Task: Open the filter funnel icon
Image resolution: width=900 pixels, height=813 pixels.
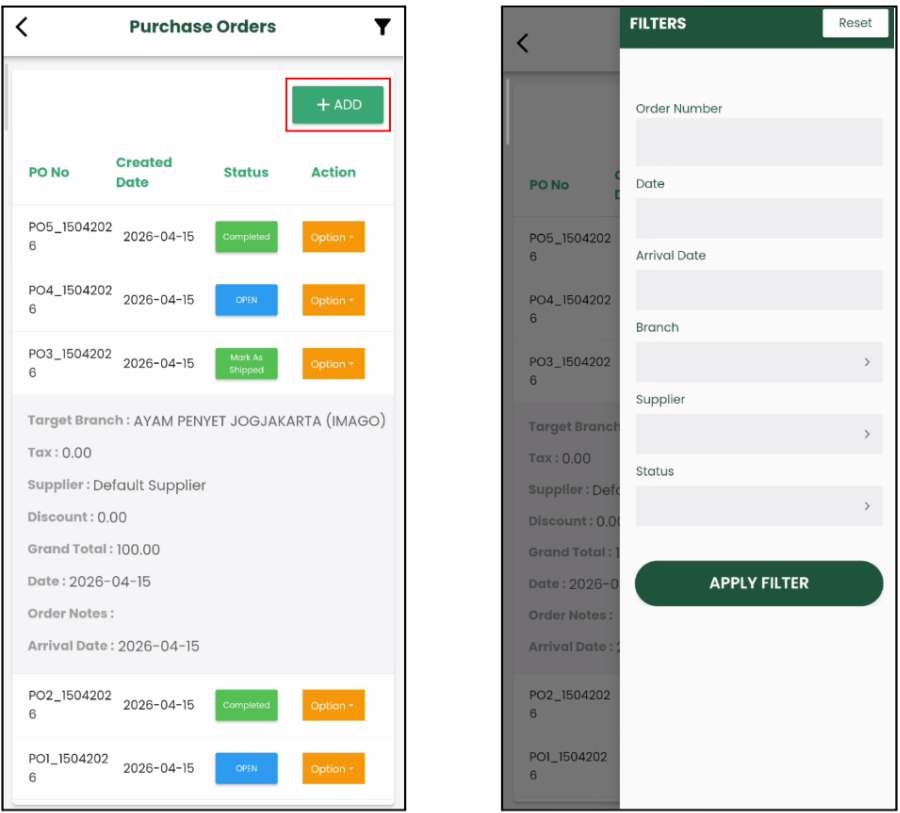Action: (382, 27)
